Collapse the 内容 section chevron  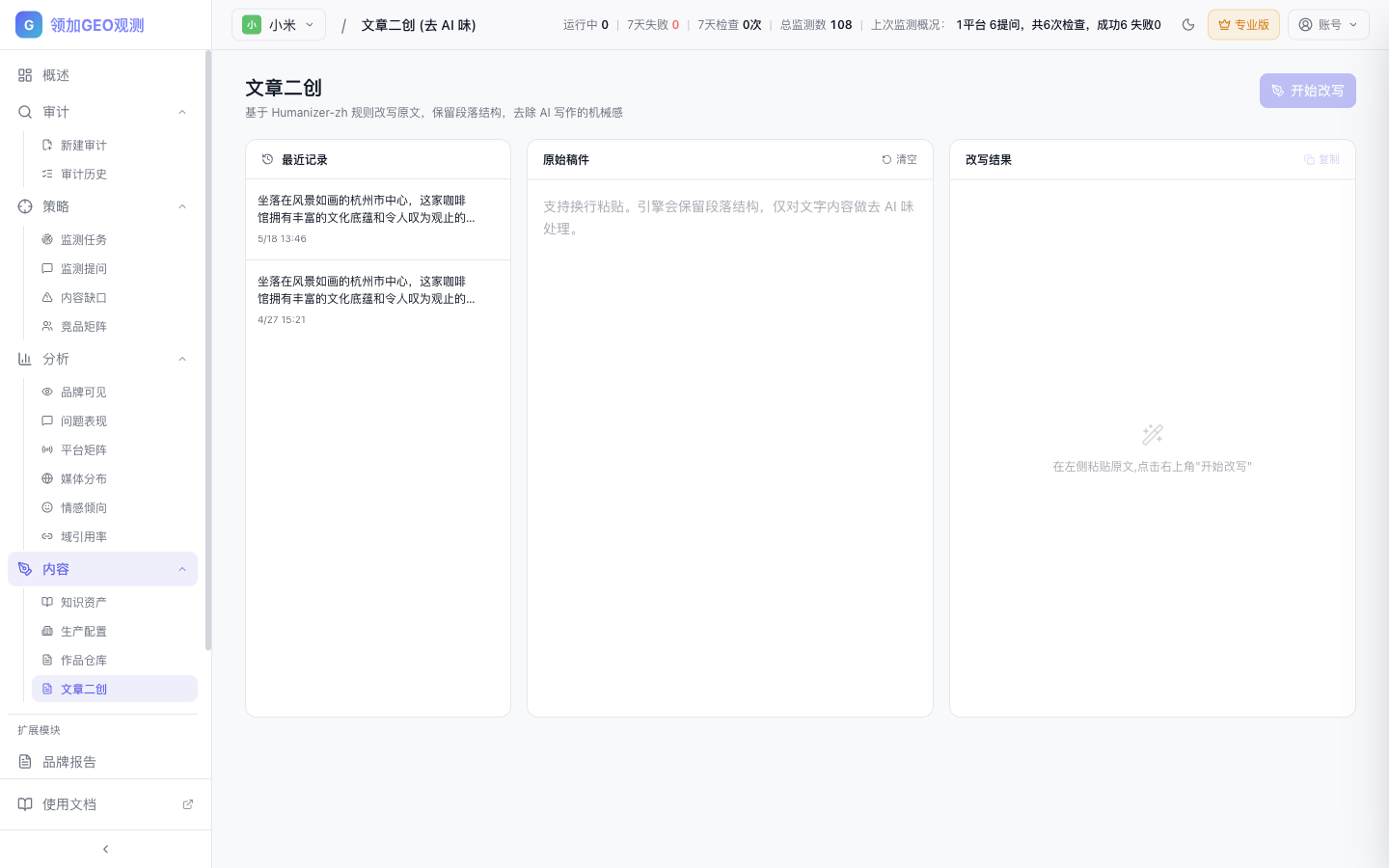[182, 569]
